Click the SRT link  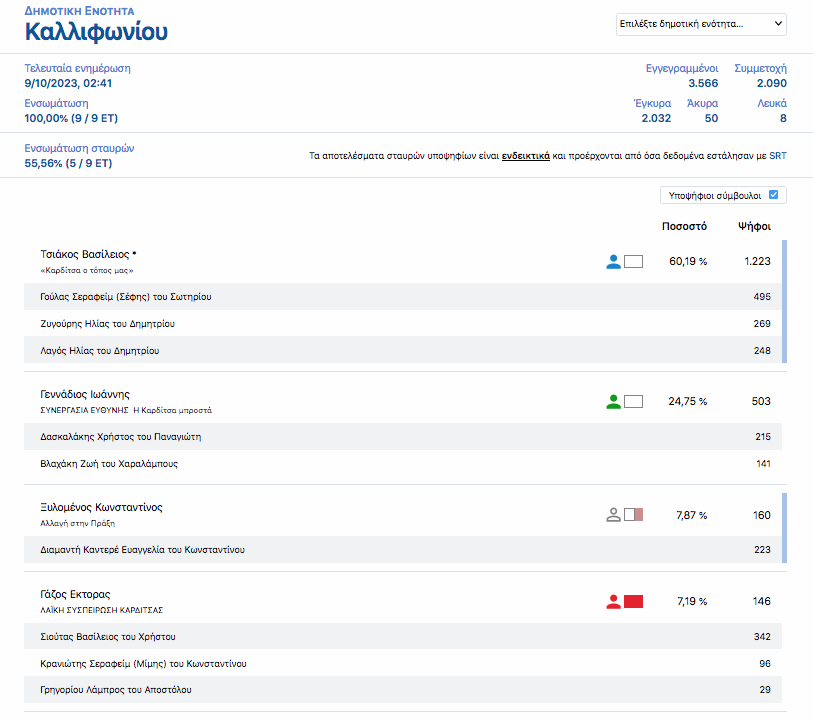(777, 156)
